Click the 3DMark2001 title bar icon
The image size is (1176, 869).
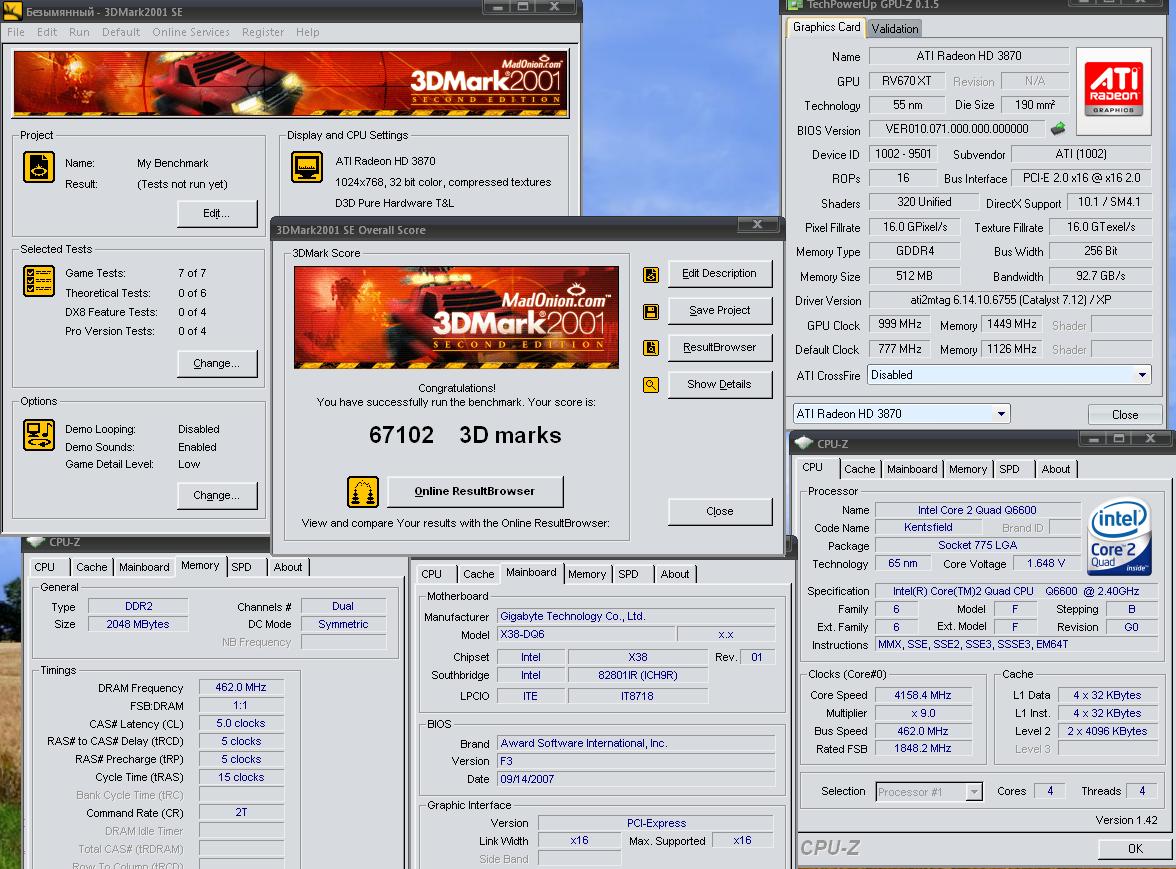click(x=11, y=10)
